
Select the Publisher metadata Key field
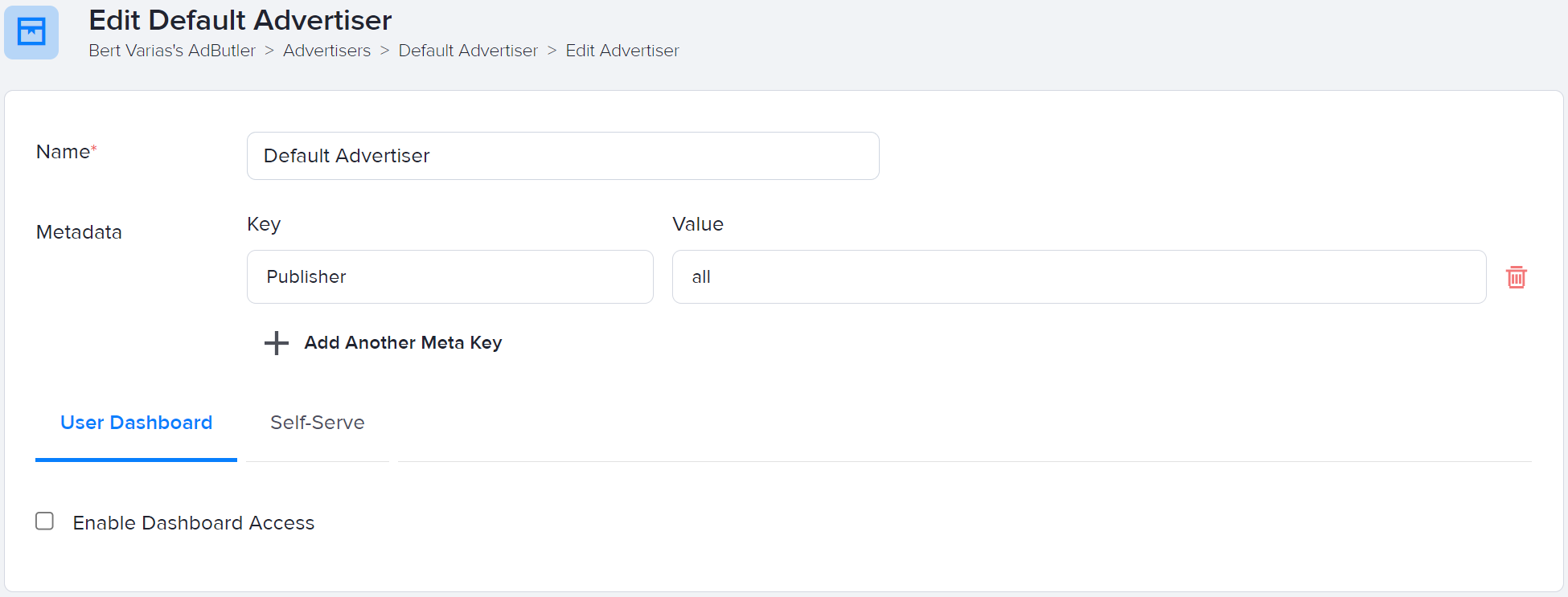[449, 276]
